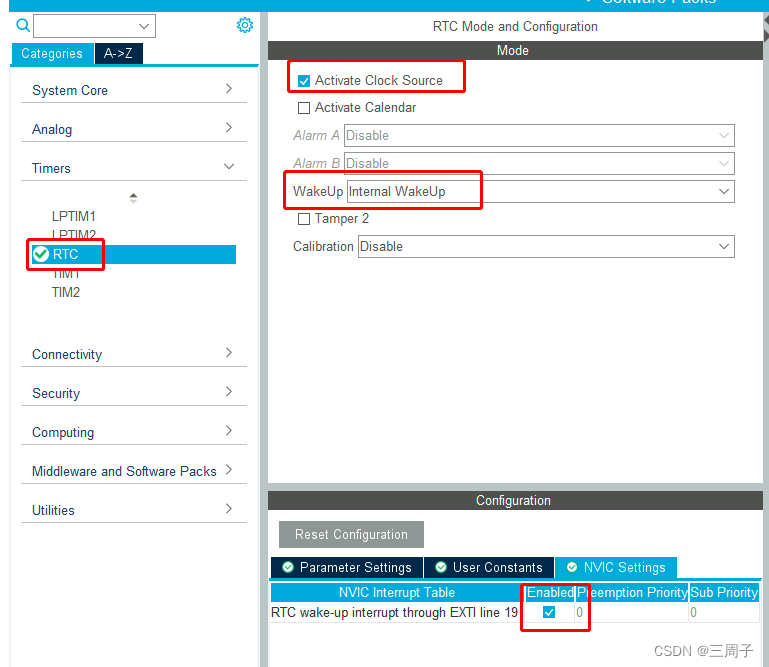The width and height of the screenshot is (769, 667).
Task: Click Reset Configuration button
Action: 351,534
